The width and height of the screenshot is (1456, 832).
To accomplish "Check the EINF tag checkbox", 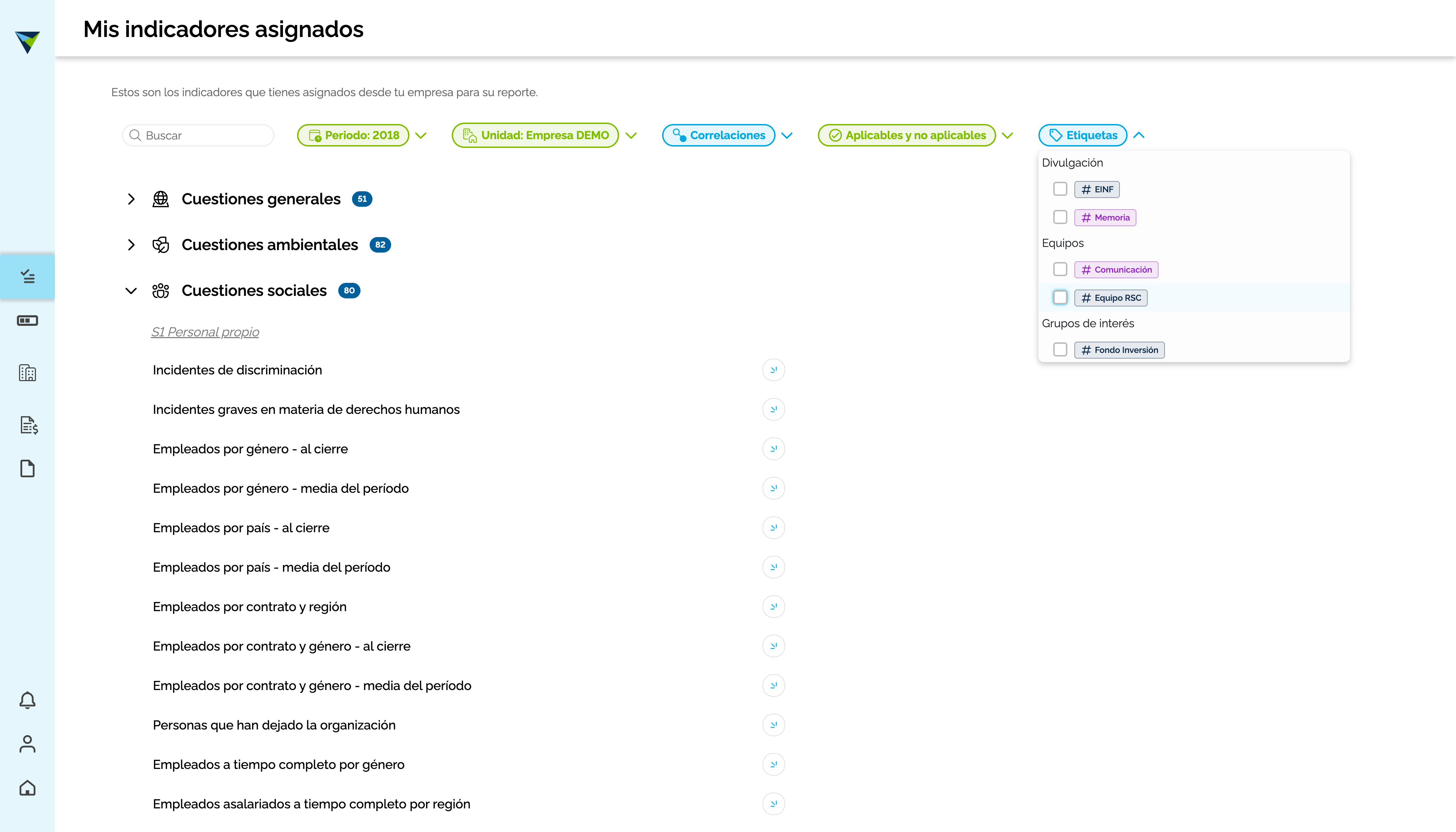I will pos(1060,189).
